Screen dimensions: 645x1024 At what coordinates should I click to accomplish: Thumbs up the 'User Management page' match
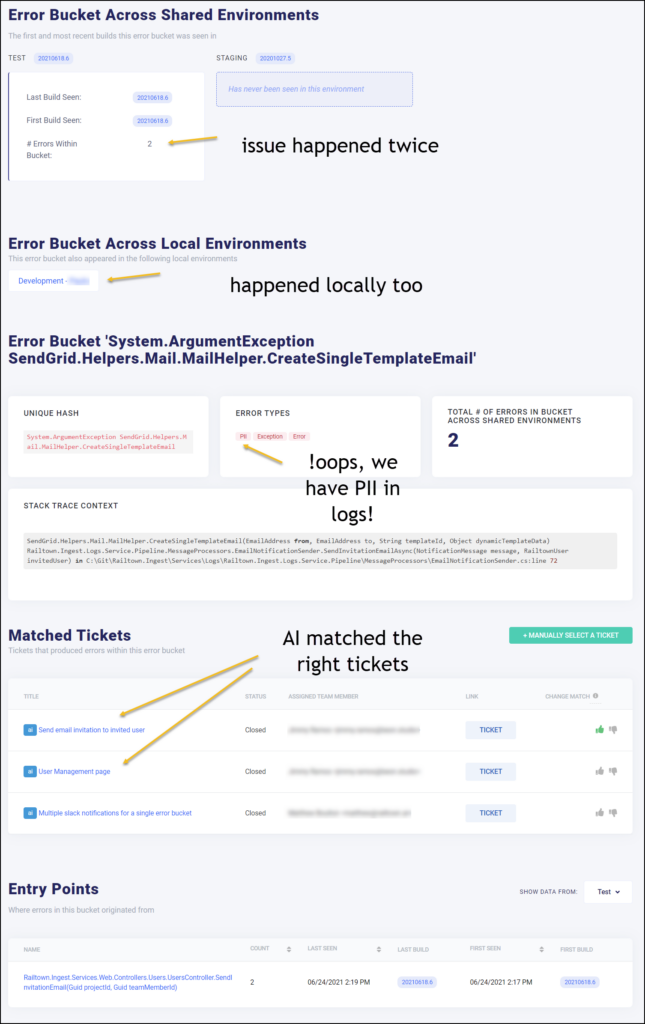600,771
